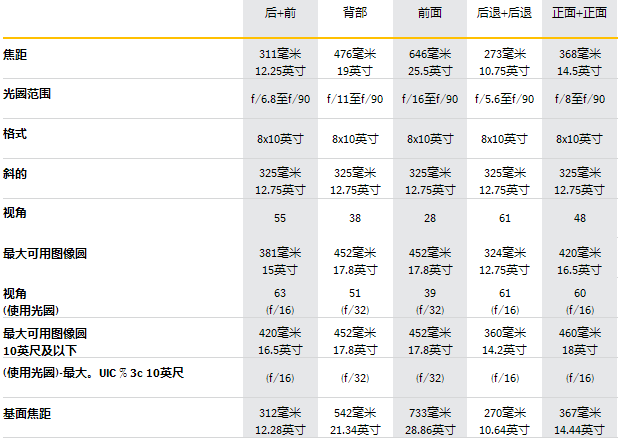Click the 646毫米 focal length value
The width and height of the screenshot is (618, 438).
pos(428,54)
